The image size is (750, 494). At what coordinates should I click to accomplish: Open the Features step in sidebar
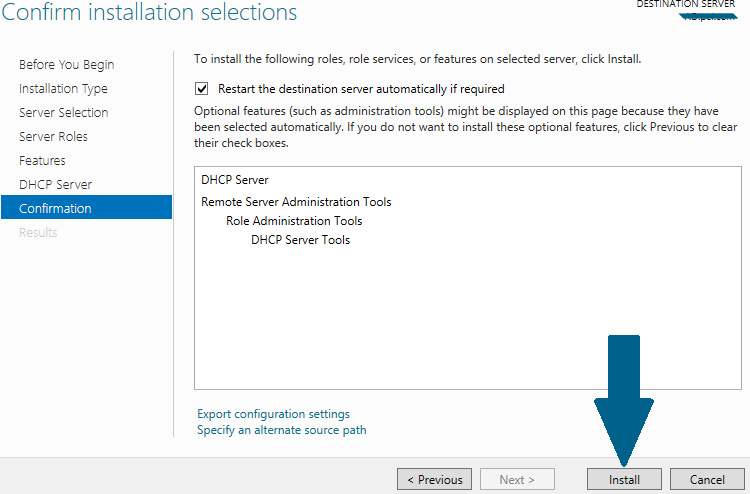tap(42, 161)
